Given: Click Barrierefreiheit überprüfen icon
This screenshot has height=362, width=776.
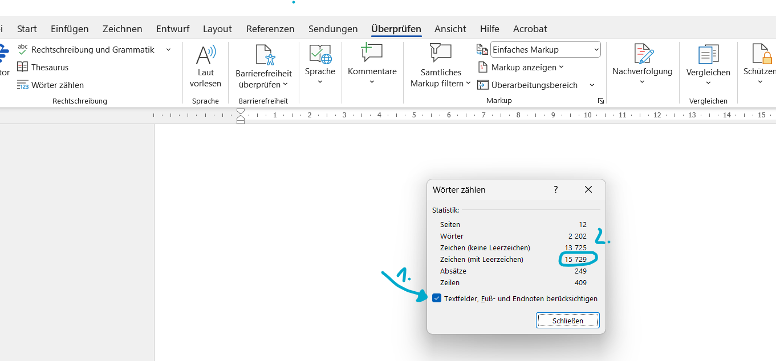Looking at the screenshot, I should (x=263, y=54).
